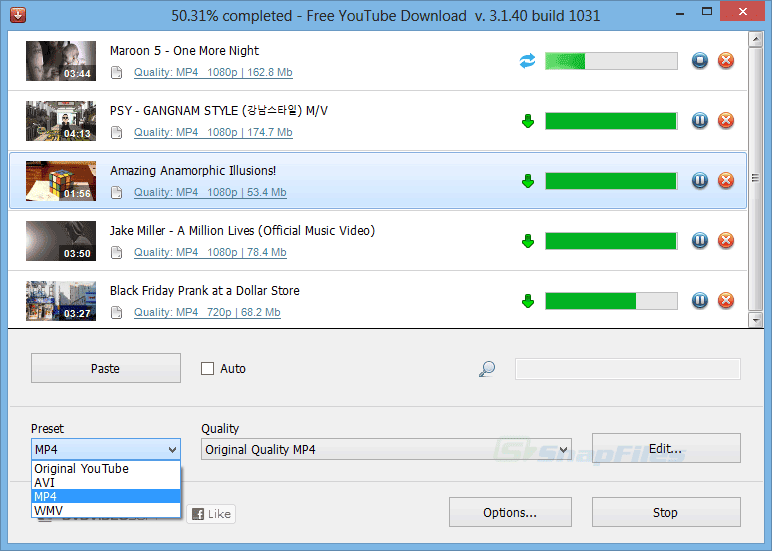The image size is (772, 551).
Task: Open quality link MP4 1080p 53.4 Mb
Action: coord(210,193)
